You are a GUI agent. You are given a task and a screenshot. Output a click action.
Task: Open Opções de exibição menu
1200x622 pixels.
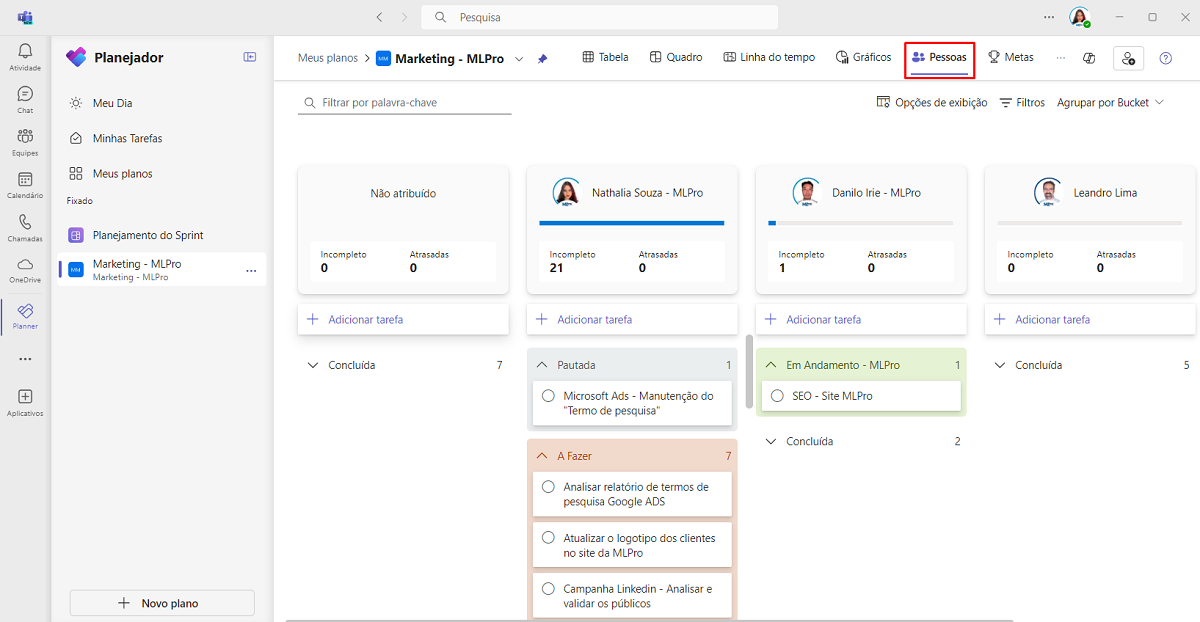[931, 102]
